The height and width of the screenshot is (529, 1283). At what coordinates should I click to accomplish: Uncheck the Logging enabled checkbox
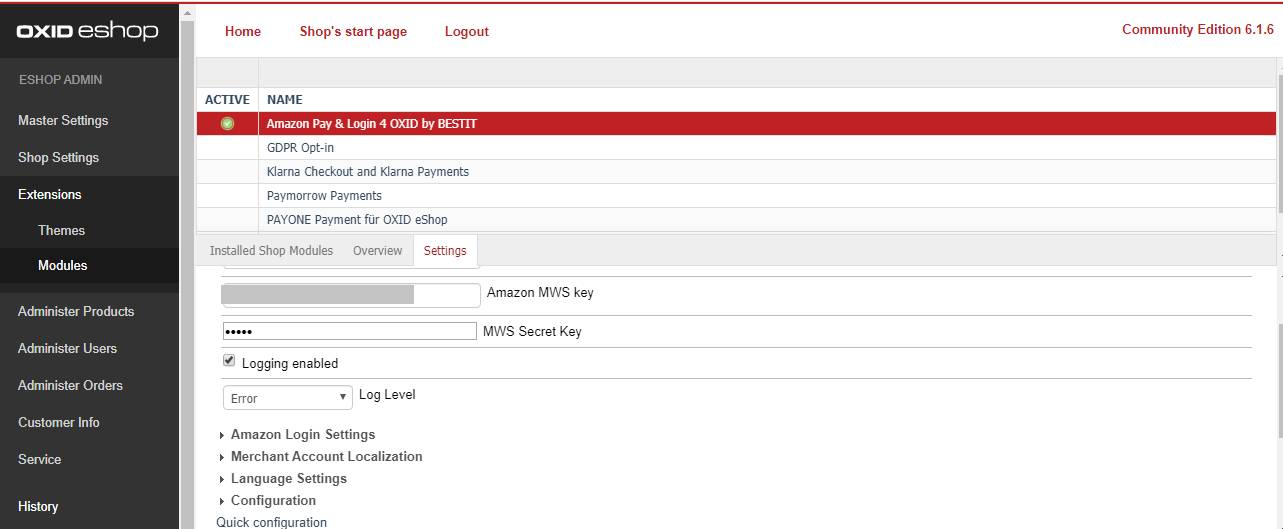point(229,361)
